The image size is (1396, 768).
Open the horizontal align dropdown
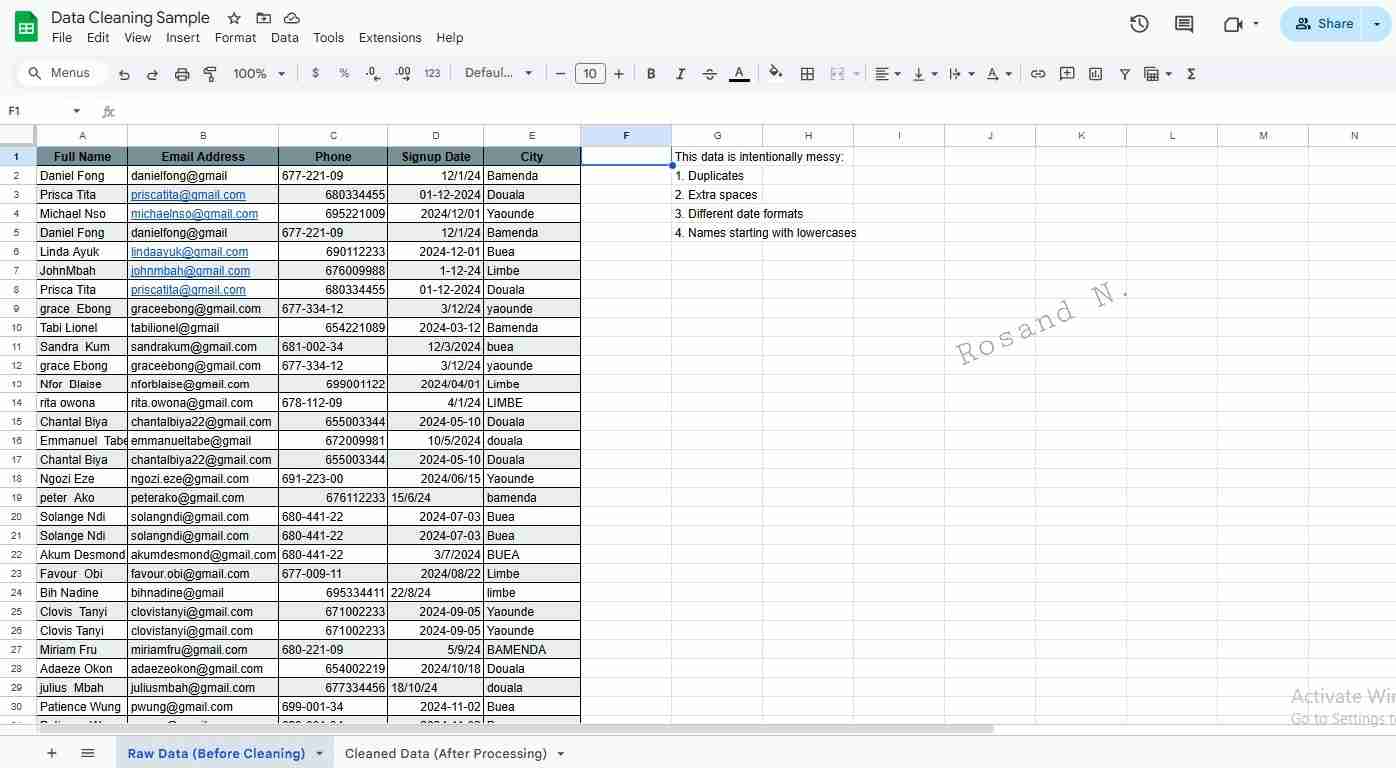tap(887, 74)
